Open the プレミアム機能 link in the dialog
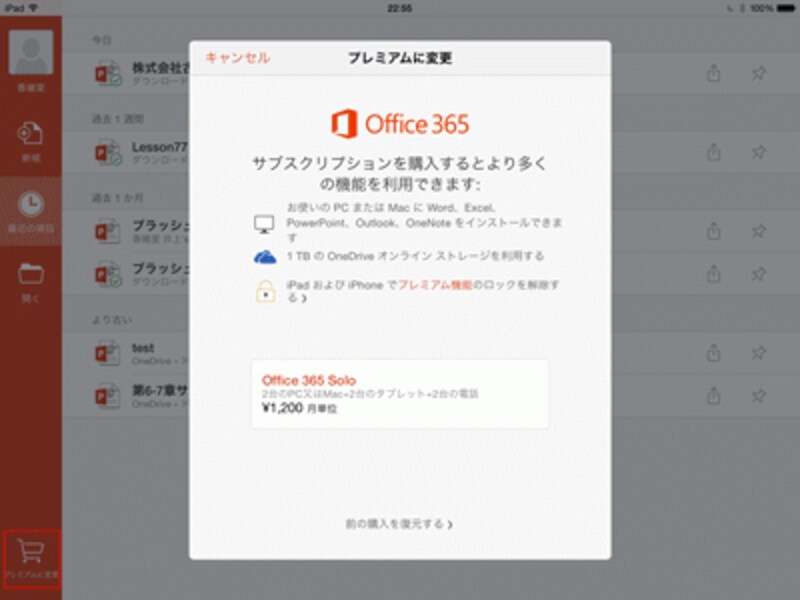The image size is (800, 600). 435,285
